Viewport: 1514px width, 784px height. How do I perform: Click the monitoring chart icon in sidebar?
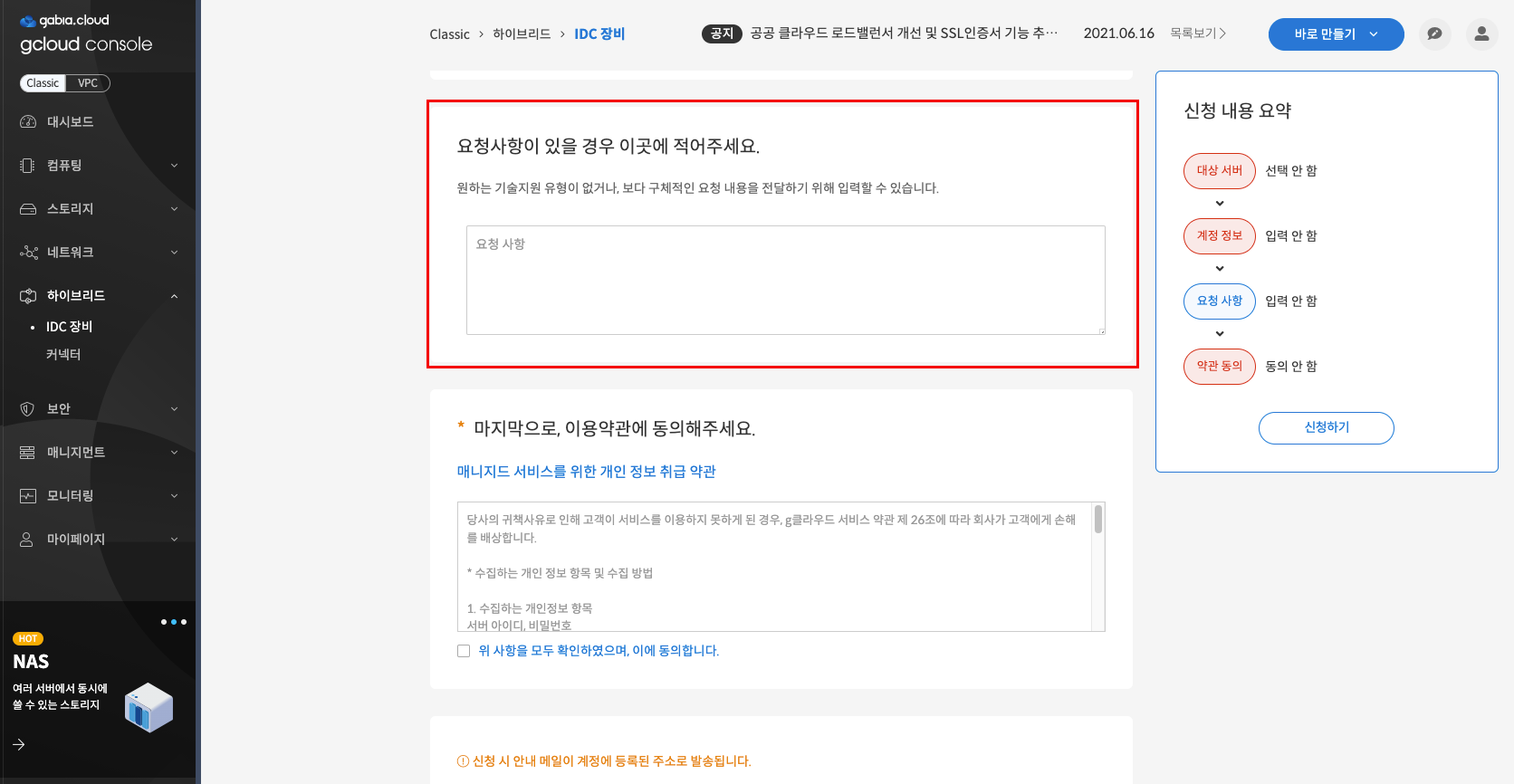click(28, 496)
